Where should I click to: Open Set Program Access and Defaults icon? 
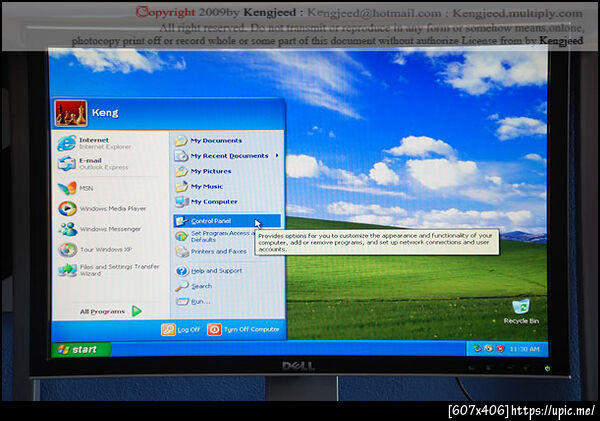181,236
